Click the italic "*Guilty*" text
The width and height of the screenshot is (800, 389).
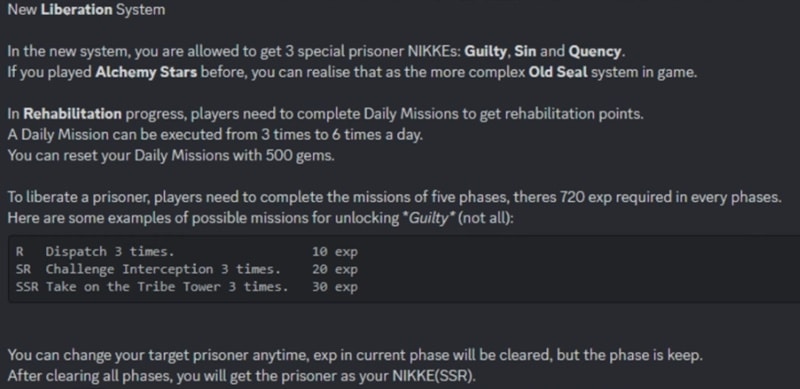click(429, 218)
